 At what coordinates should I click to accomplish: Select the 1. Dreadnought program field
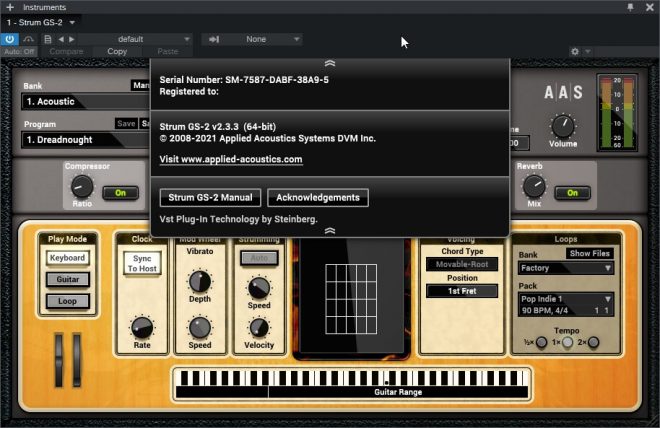[x=85, y=140]
